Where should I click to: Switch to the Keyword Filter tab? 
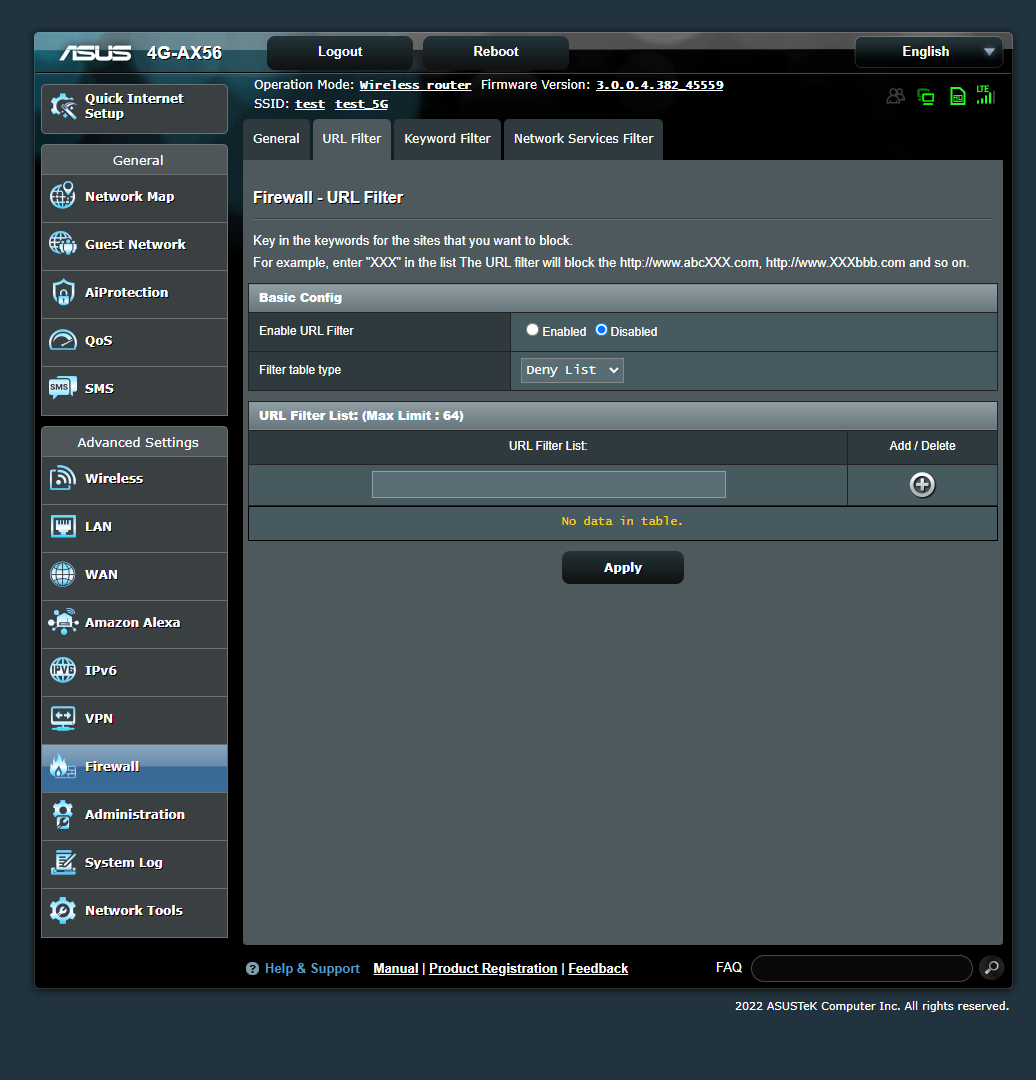(447, 139)
